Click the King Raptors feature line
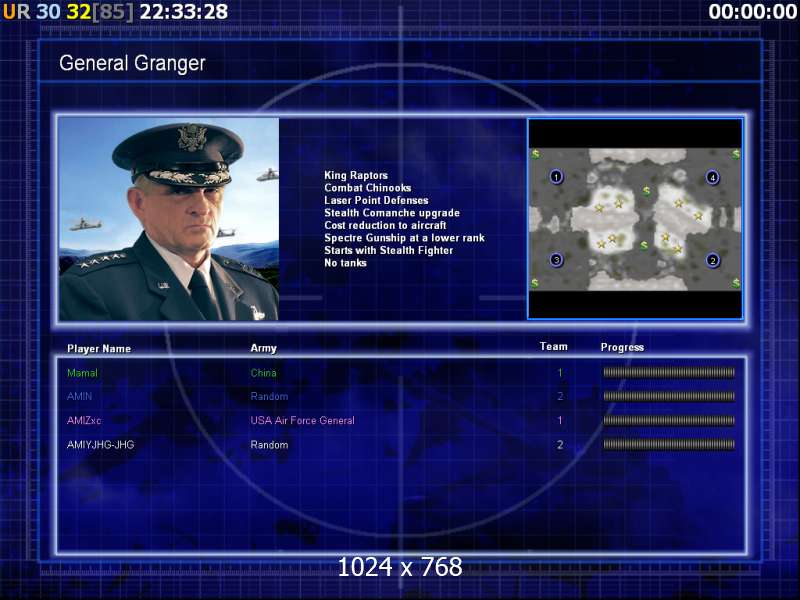The height and width of the screenshot is (600, 800). point(356,176)
